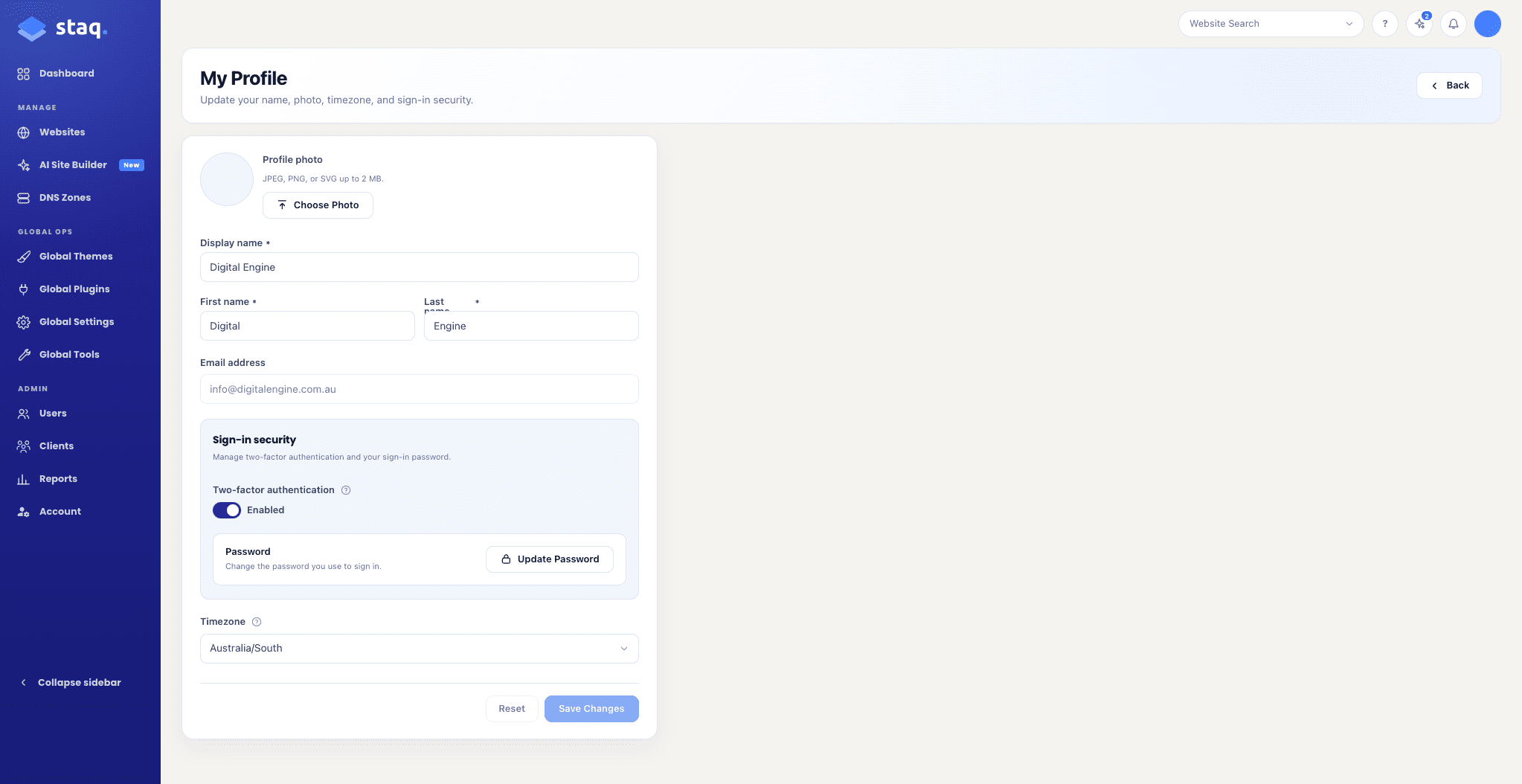The width and height of the screenshot is (1522, 784).
Task: Click the Timezone help icon
Action: click(x=257, y=622)
